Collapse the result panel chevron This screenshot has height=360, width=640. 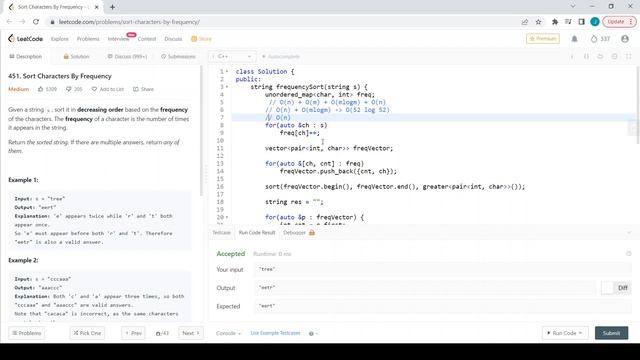point(629,233)
